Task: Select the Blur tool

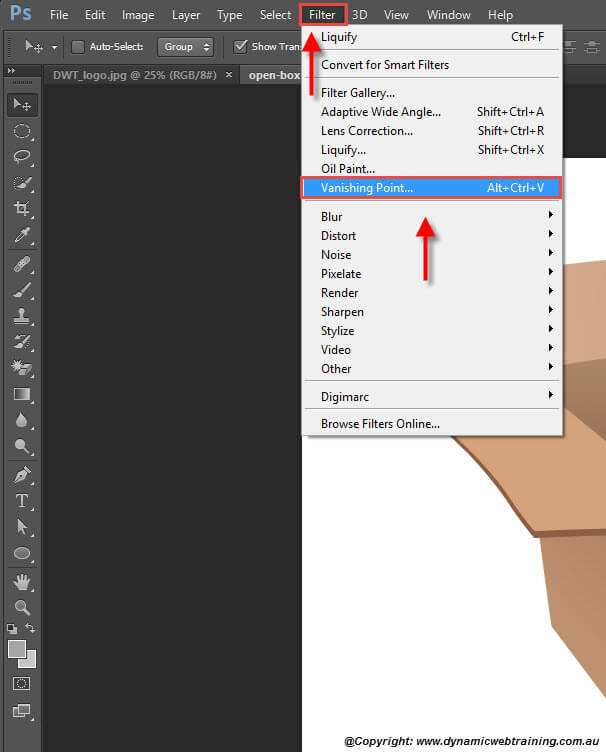Action: (x=22, y=420)
